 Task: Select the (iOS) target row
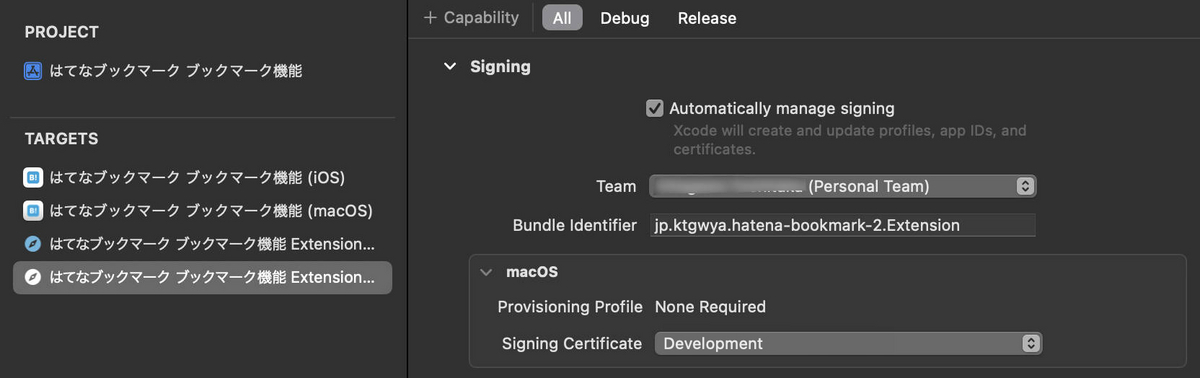(x=202, y=178)
